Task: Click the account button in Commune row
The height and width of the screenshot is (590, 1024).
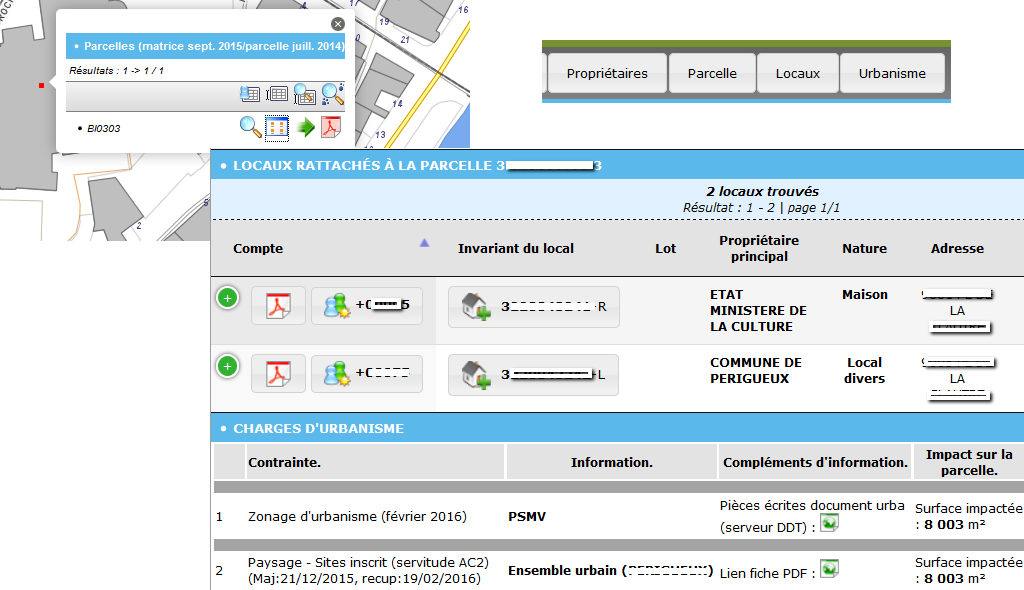Action: [x=367, y=374]
